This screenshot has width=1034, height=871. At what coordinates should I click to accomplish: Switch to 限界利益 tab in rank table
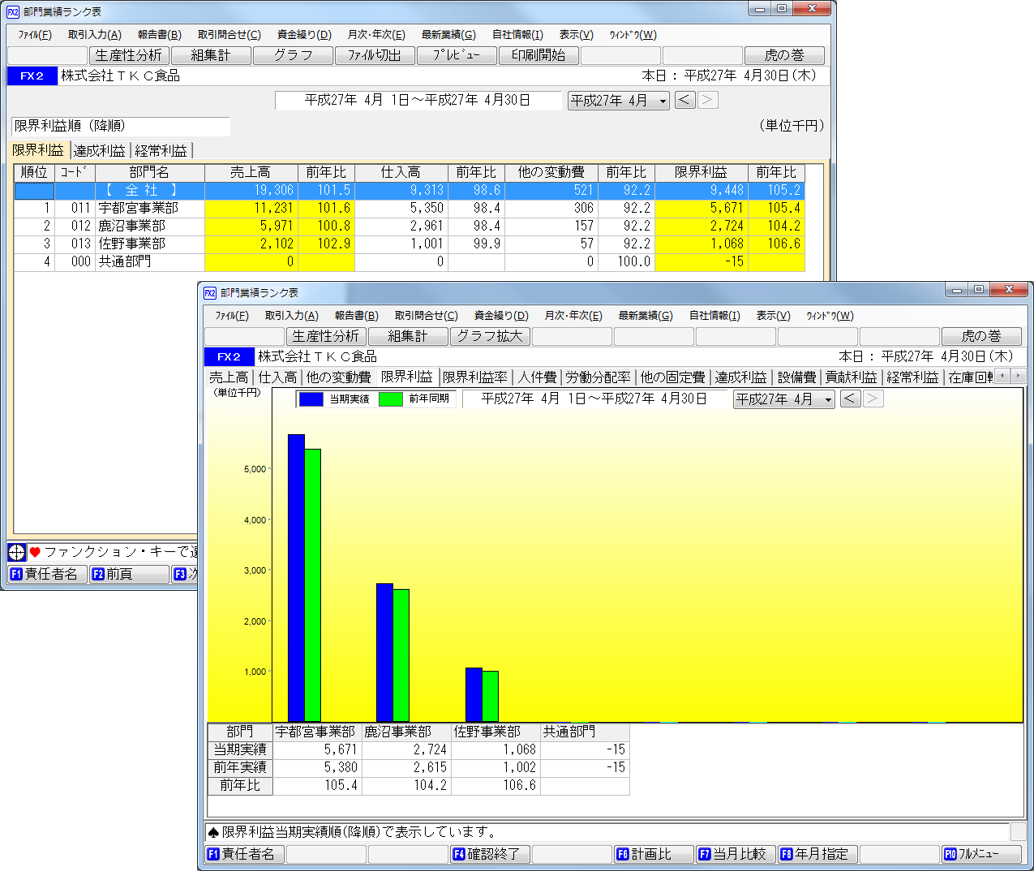click(x=38, y=150)
